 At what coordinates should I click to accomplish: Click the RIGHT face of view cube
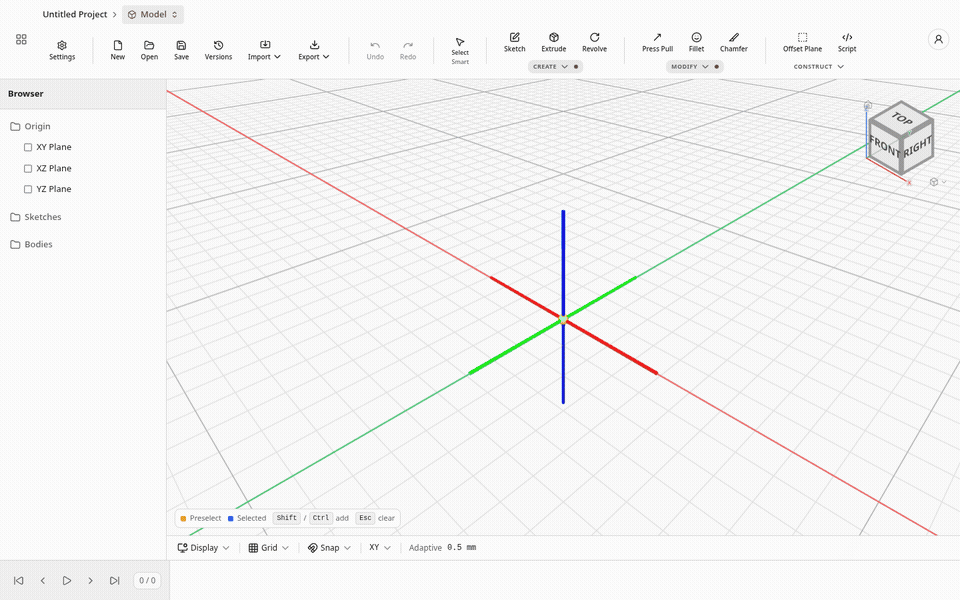917,147
